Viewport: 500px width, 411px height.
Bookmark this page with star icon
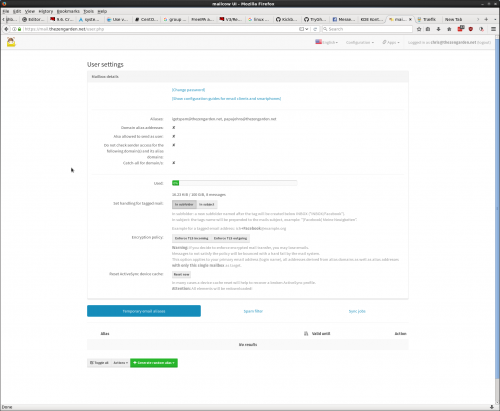pos(419,29)
